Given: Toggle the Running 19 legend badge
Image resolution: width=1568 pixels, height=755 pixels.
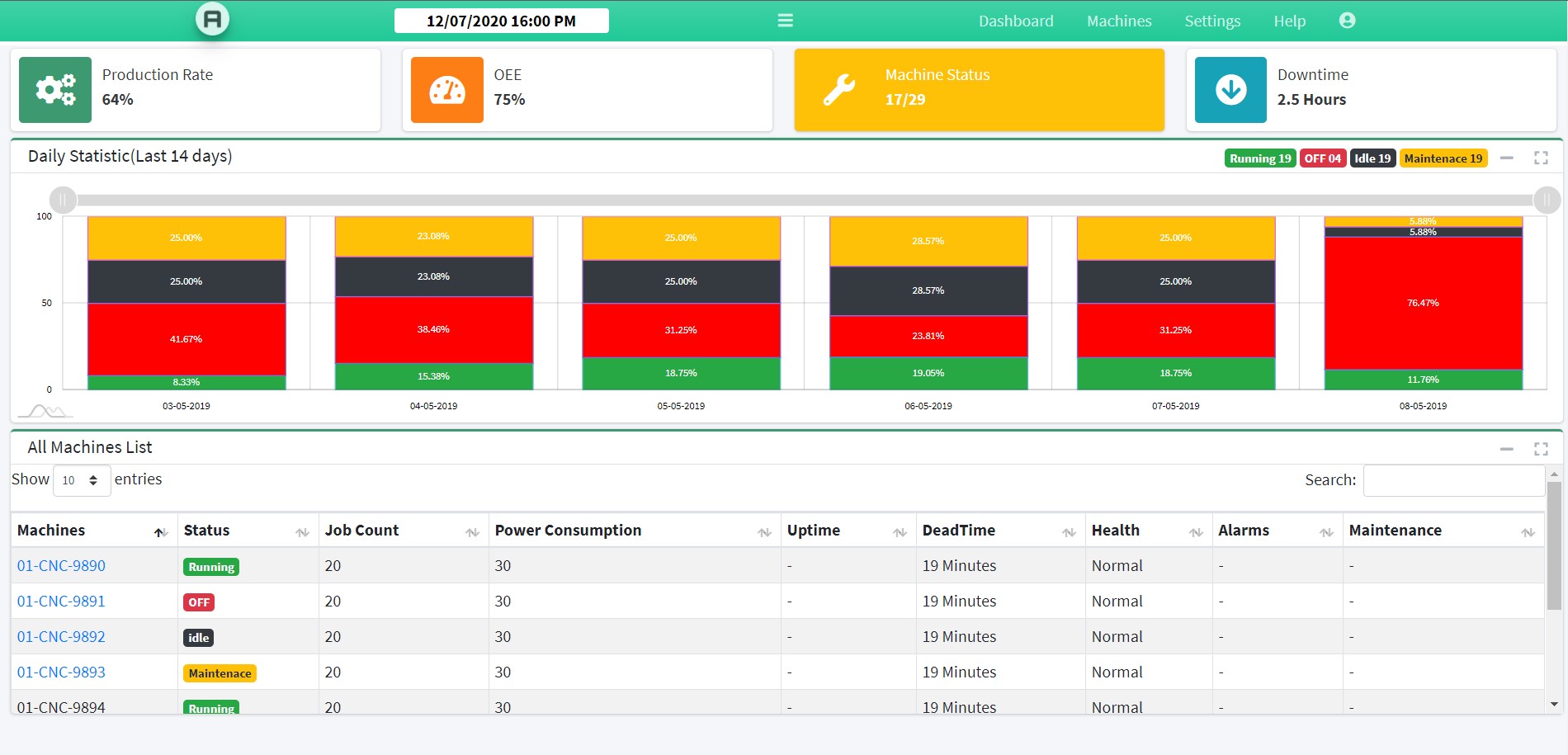Looking at the screenshot, I should click(x=1259, y=158).
